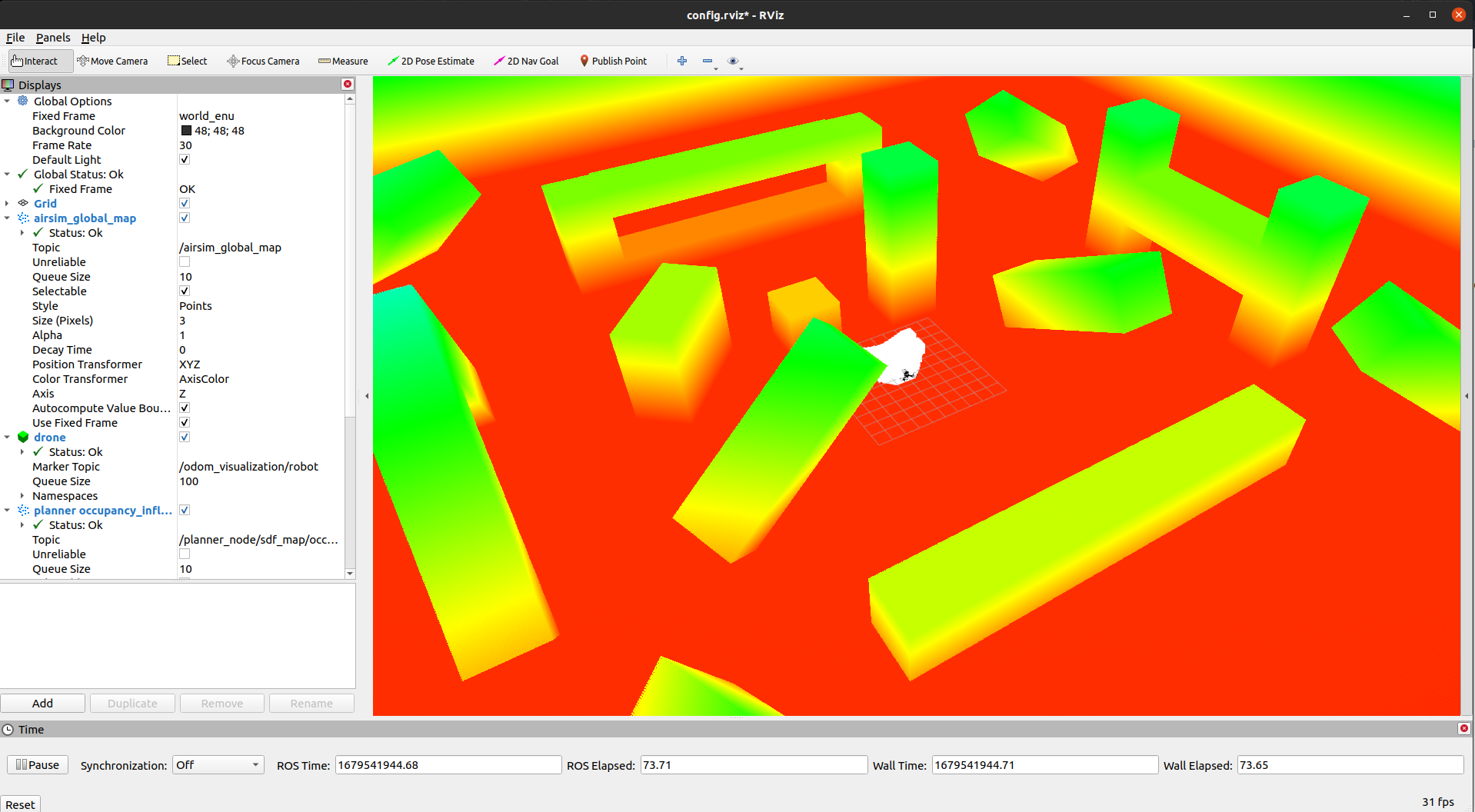Viewport: 1475px width, 812px height.
Task: Click the Wall Elapsed field
Action: coord(1350,764)
